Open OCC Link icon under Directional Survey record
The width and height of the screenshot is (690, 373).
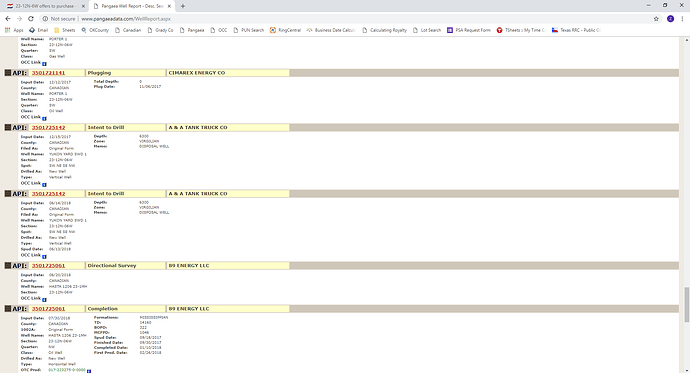coord(44,300)
